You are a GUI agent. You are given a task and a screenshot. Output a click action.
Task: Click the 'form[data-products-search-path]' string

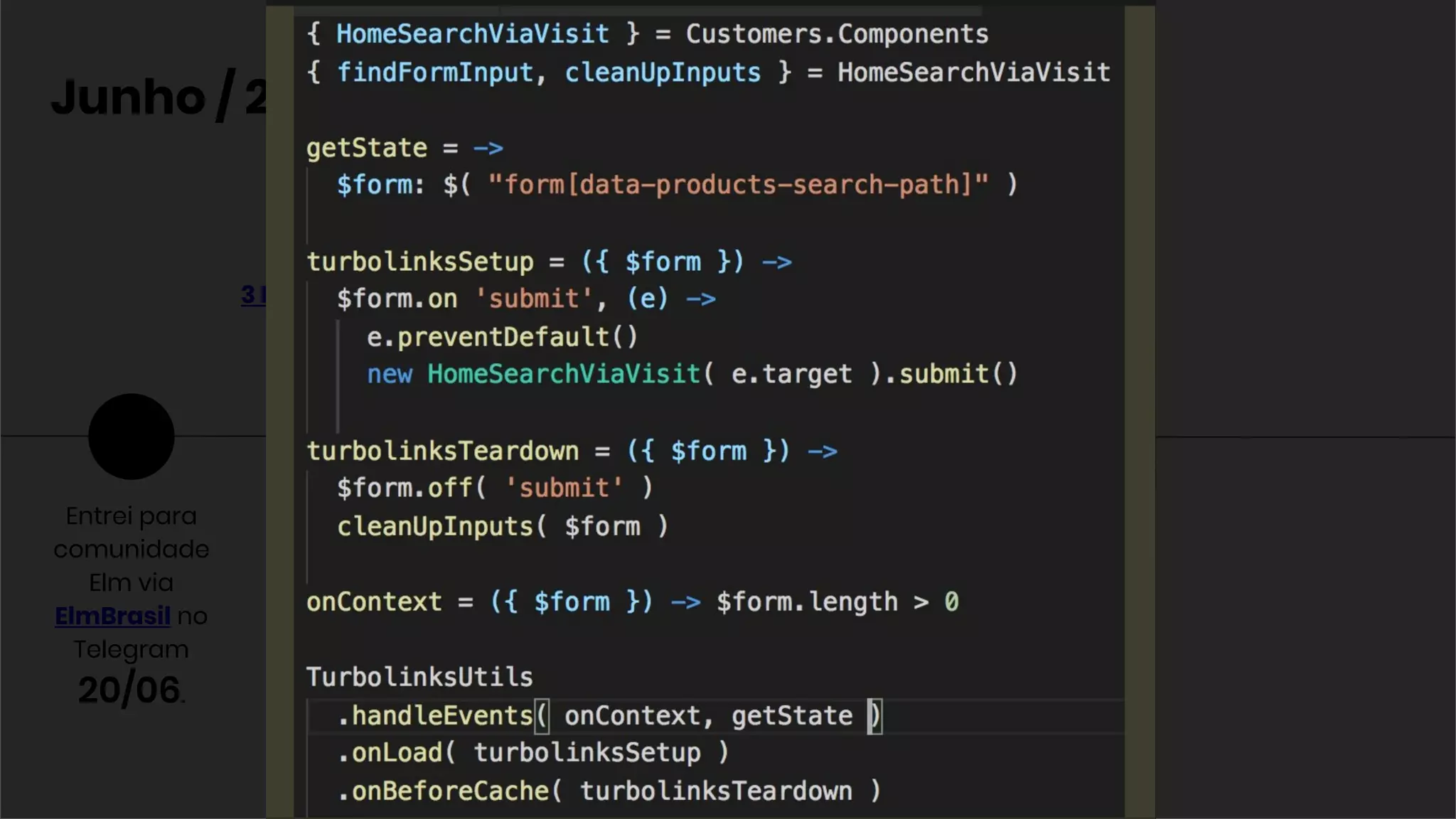(737, 185)
